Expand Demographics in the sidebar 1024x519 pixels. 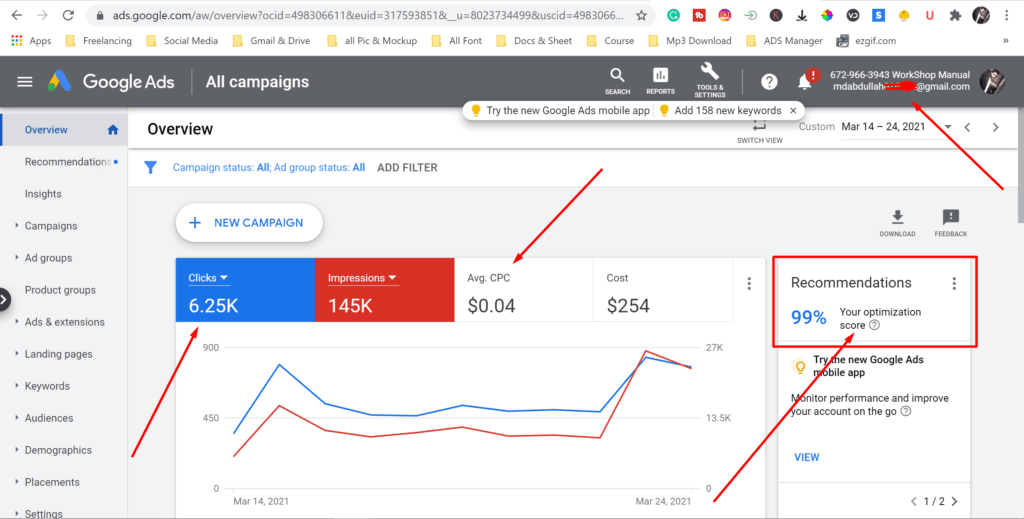point(17,449)
